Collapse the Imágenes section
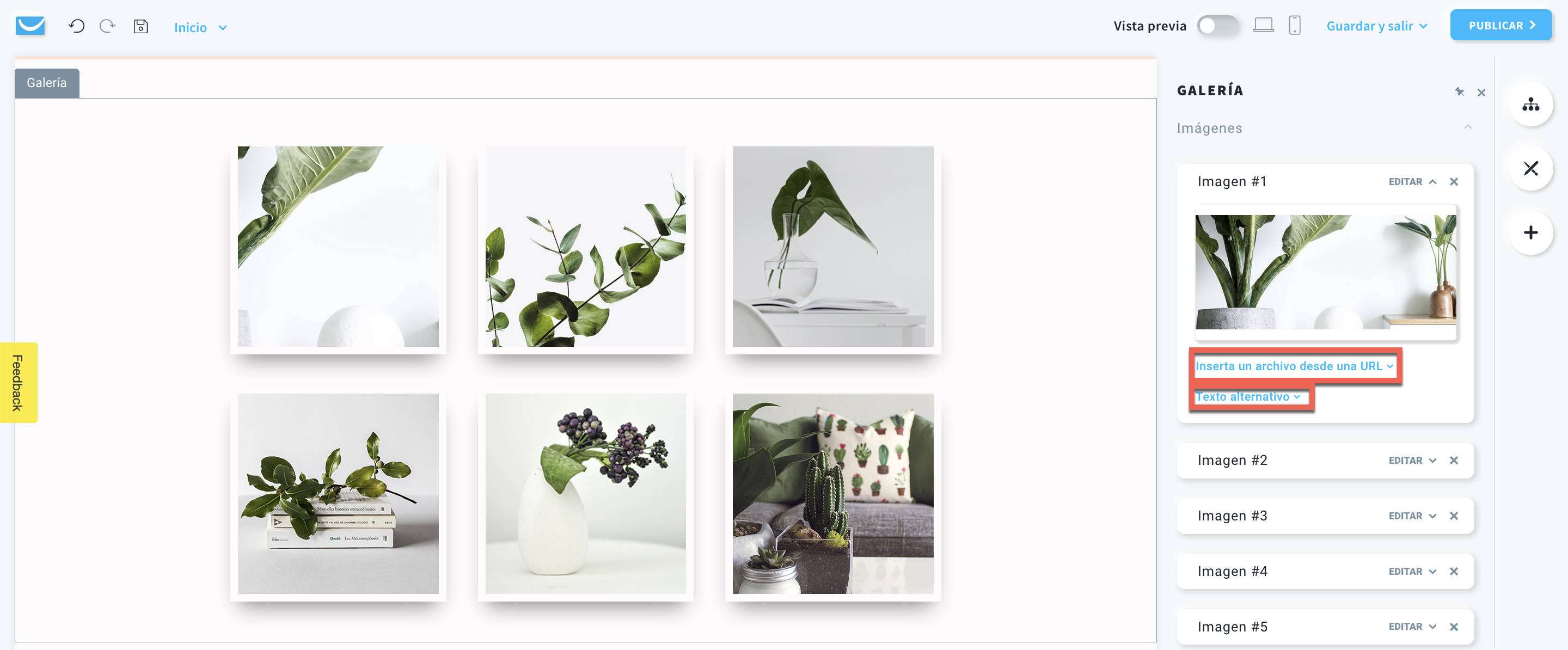This screenshot has height=650, width=1568. [x=1468, y=127]
